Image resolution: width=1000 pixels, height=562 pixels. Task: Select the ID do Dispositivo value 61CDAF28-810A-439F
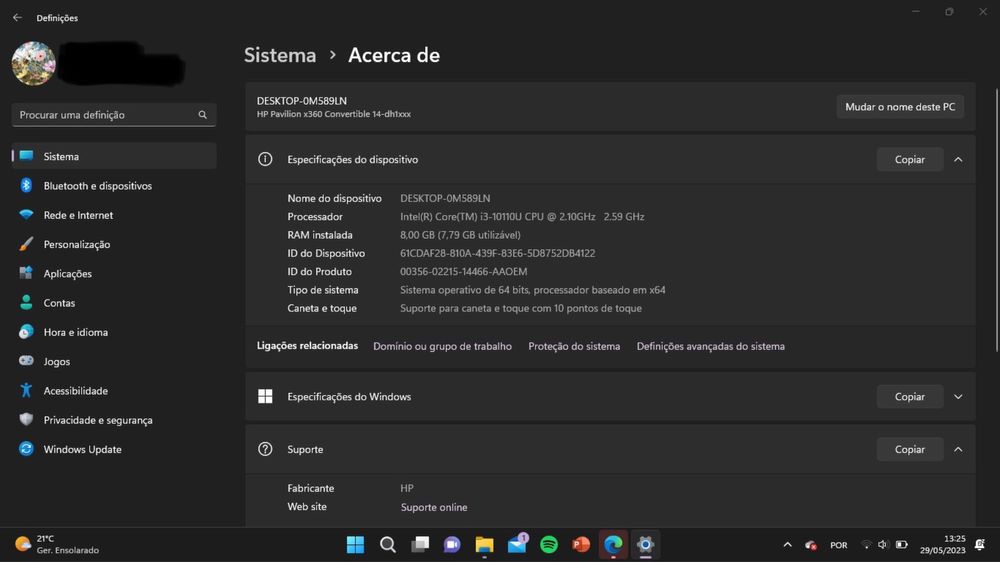(x=497, y=253)
